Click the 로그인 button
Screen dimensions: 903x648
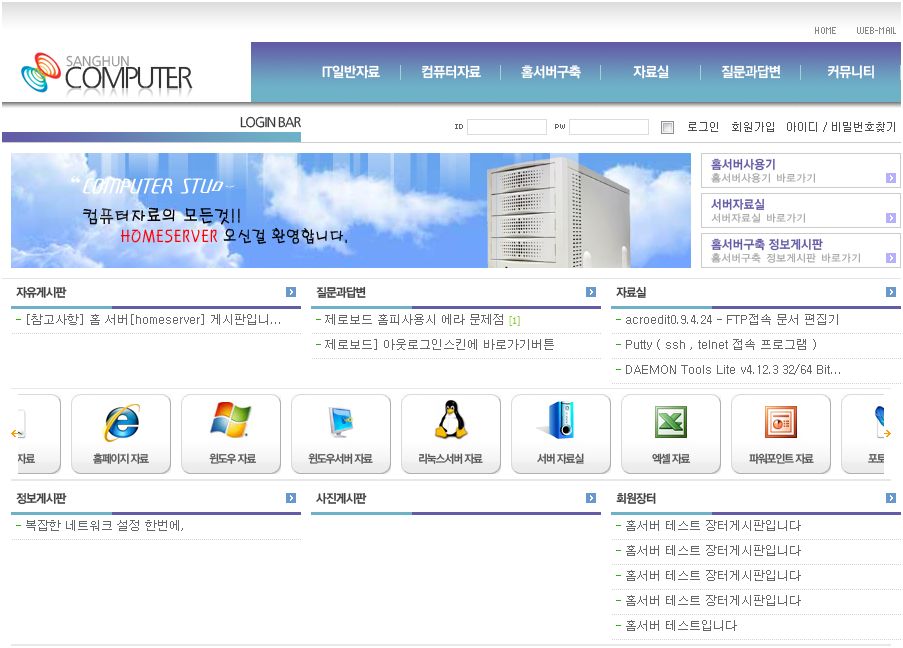point(703,127)
